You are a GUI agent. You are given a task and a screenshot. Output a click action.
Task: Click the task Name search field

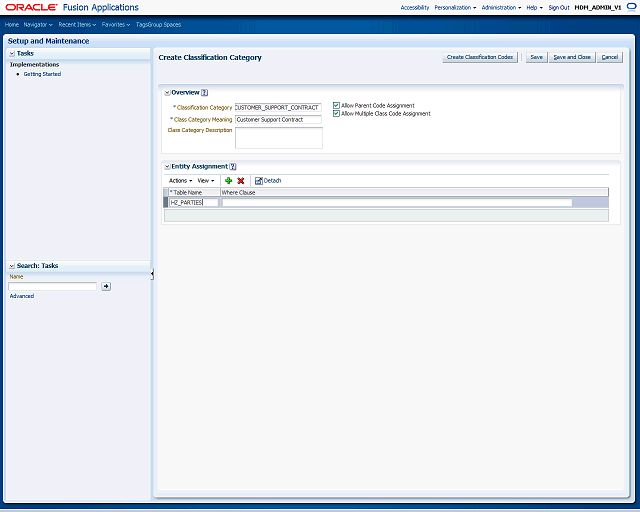[53, 286]
